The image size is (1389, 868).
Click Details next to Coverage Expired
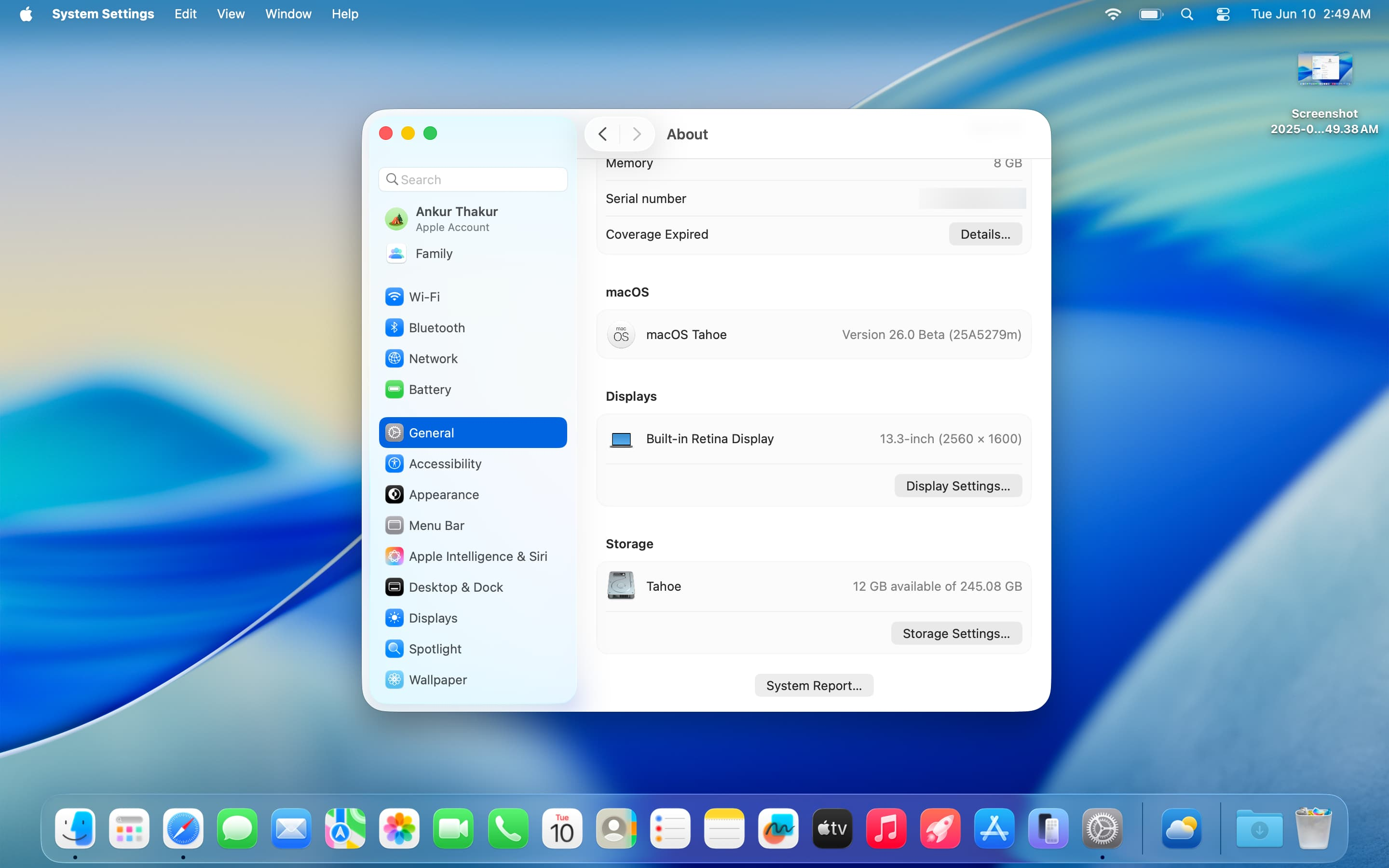click(985, 234)
